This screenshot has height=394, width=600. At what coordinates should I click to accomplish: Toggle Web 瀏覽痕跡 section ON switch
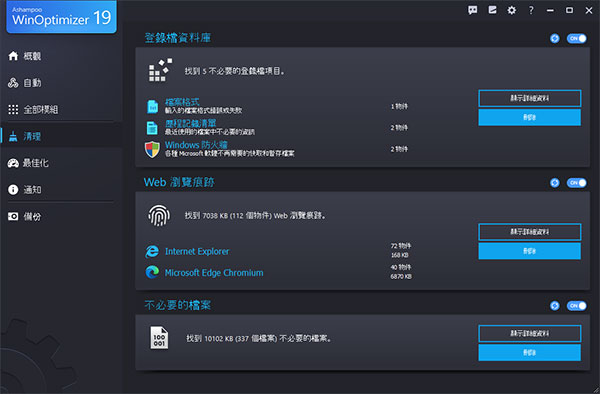tap(577, 183)
